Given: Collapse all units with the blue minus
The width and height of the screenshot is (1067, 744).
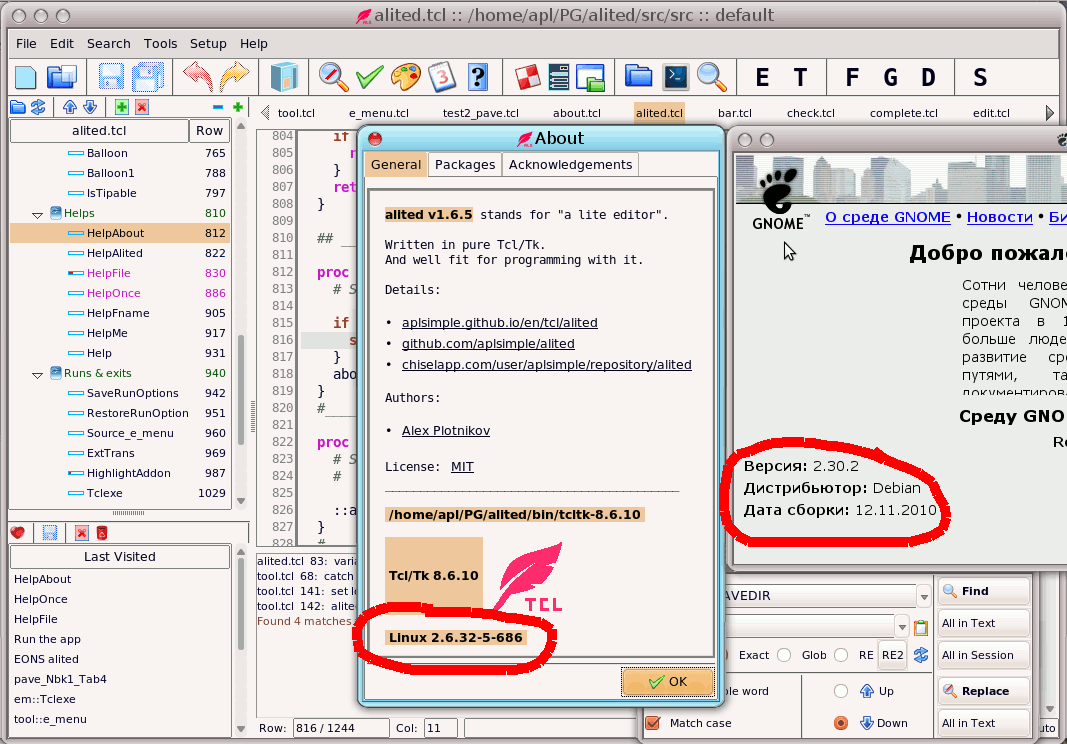Looking at the screenshot, I should 218,107.
